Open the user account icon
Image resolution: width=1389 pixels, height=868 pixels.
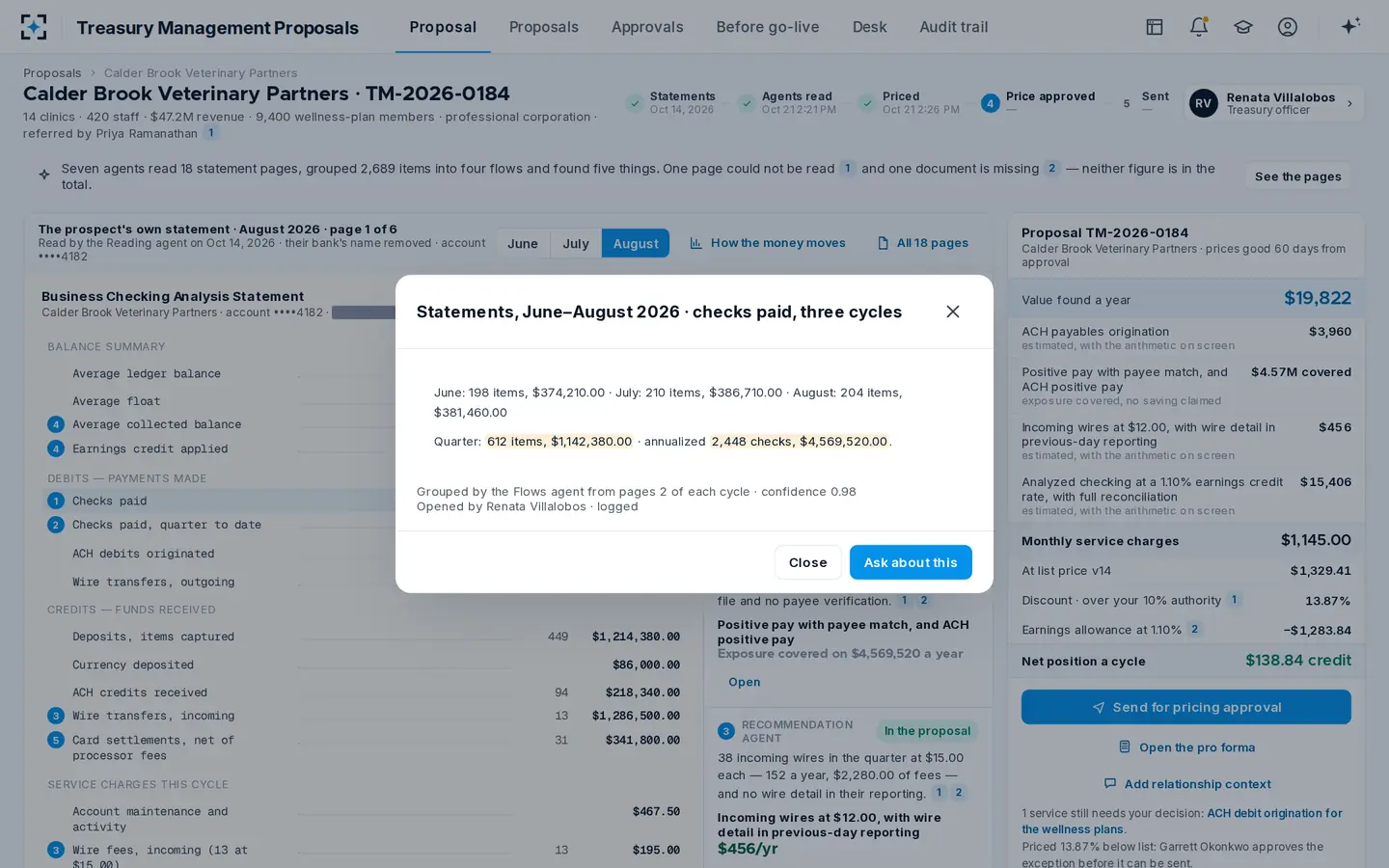pos(1288,27)
